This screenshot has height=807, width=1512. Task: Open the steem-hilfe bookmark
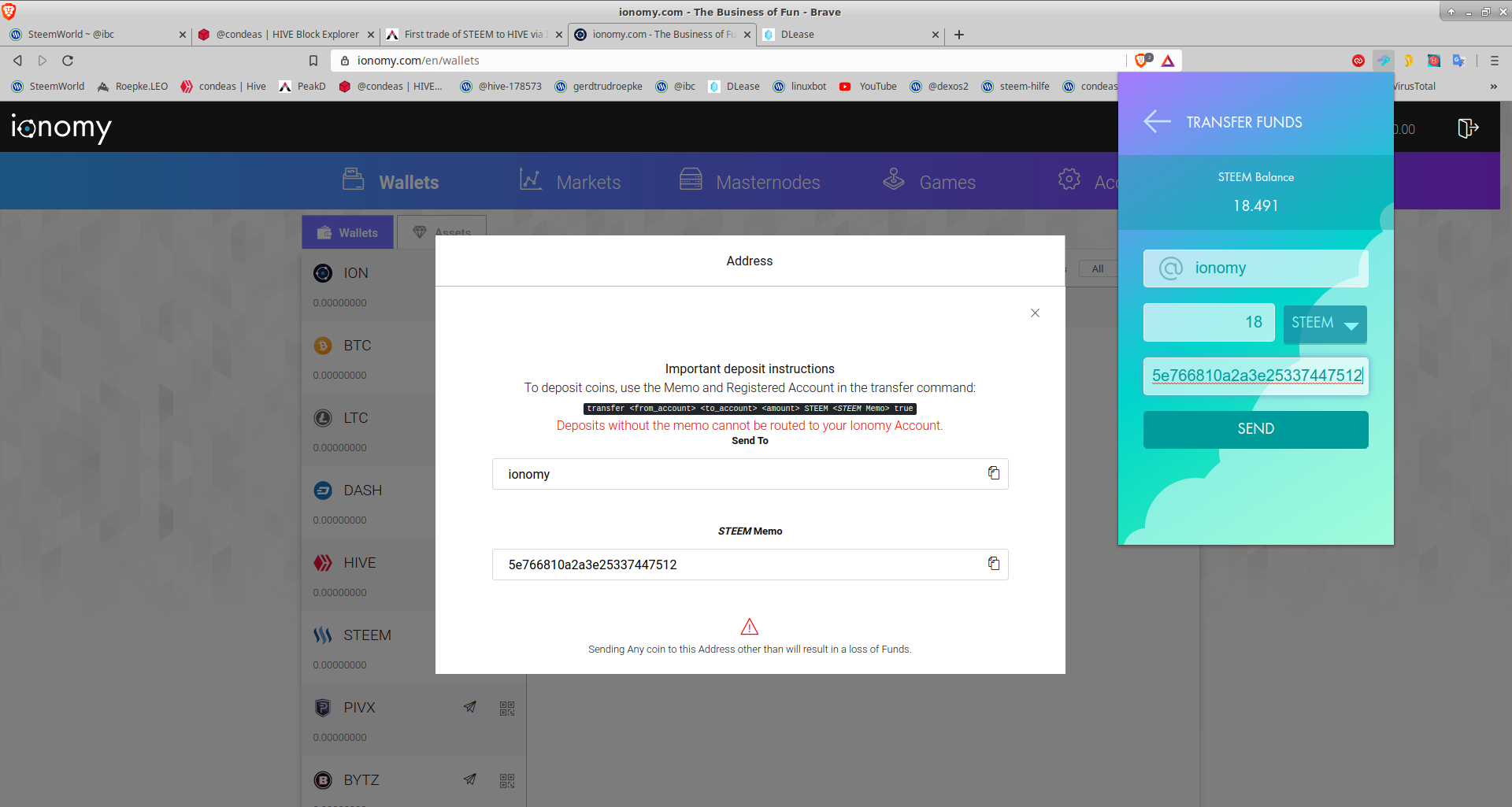click(1016, 87)
